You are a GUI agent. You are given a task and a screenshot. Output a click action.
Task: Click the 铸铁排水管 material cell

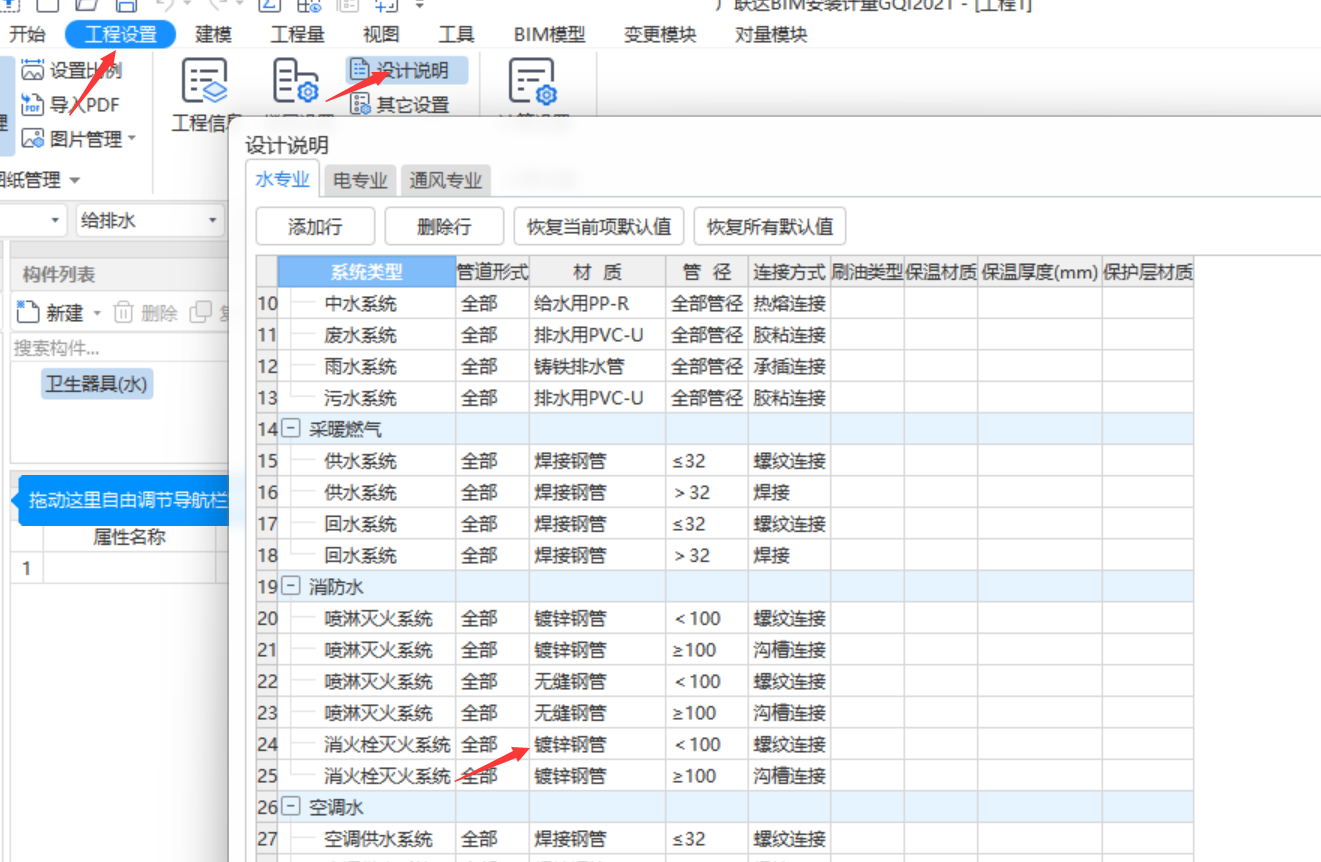click(598, 366)
